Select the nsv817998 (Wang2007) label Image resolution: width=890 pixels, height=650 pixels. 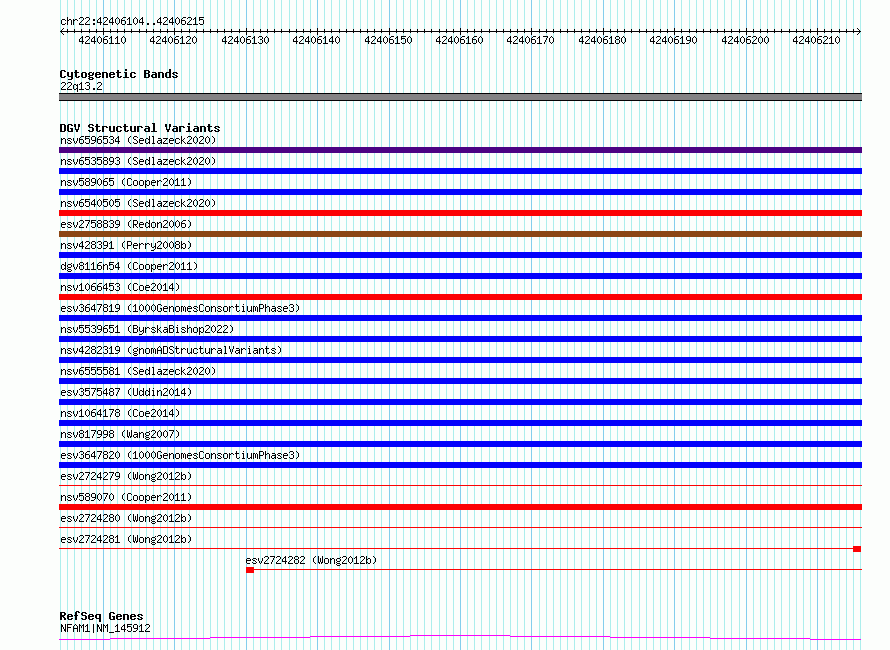coord(120,434)
